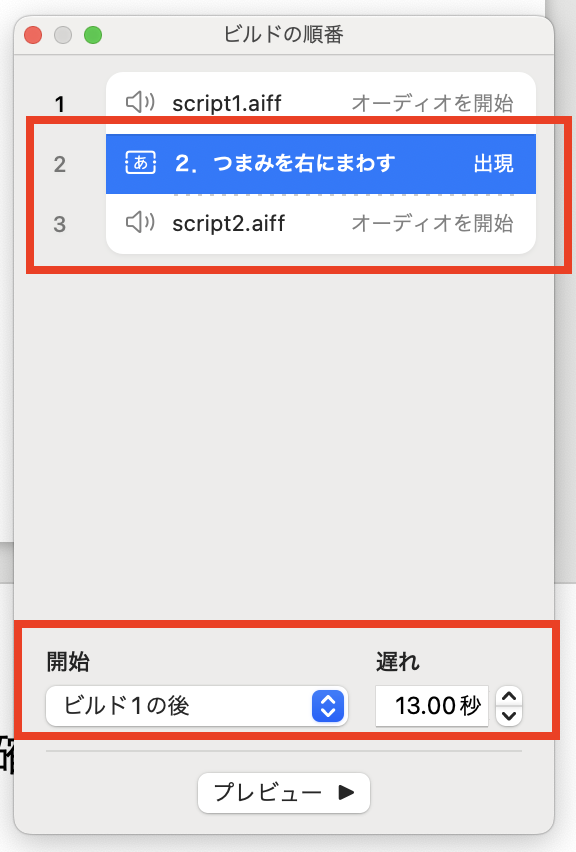Click the ビルドの順番 title bar
The height and width of the screenshot is (852, 576).
(283, 35)
